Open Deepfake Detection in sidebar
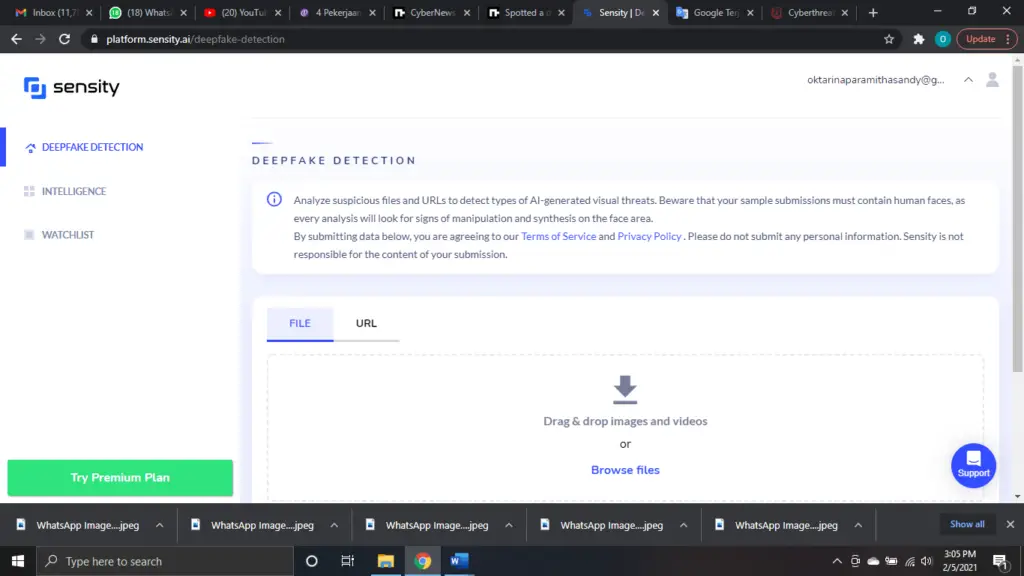 (84, 147)
